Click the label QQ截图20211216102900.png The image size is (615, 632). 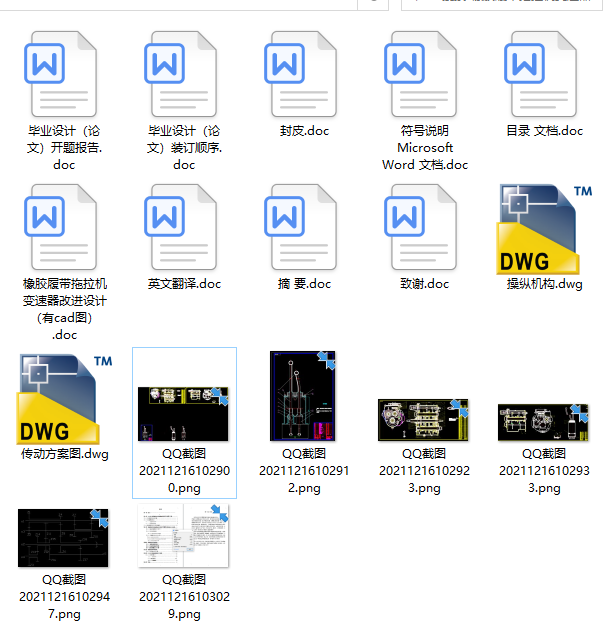(x=185, y=471)
